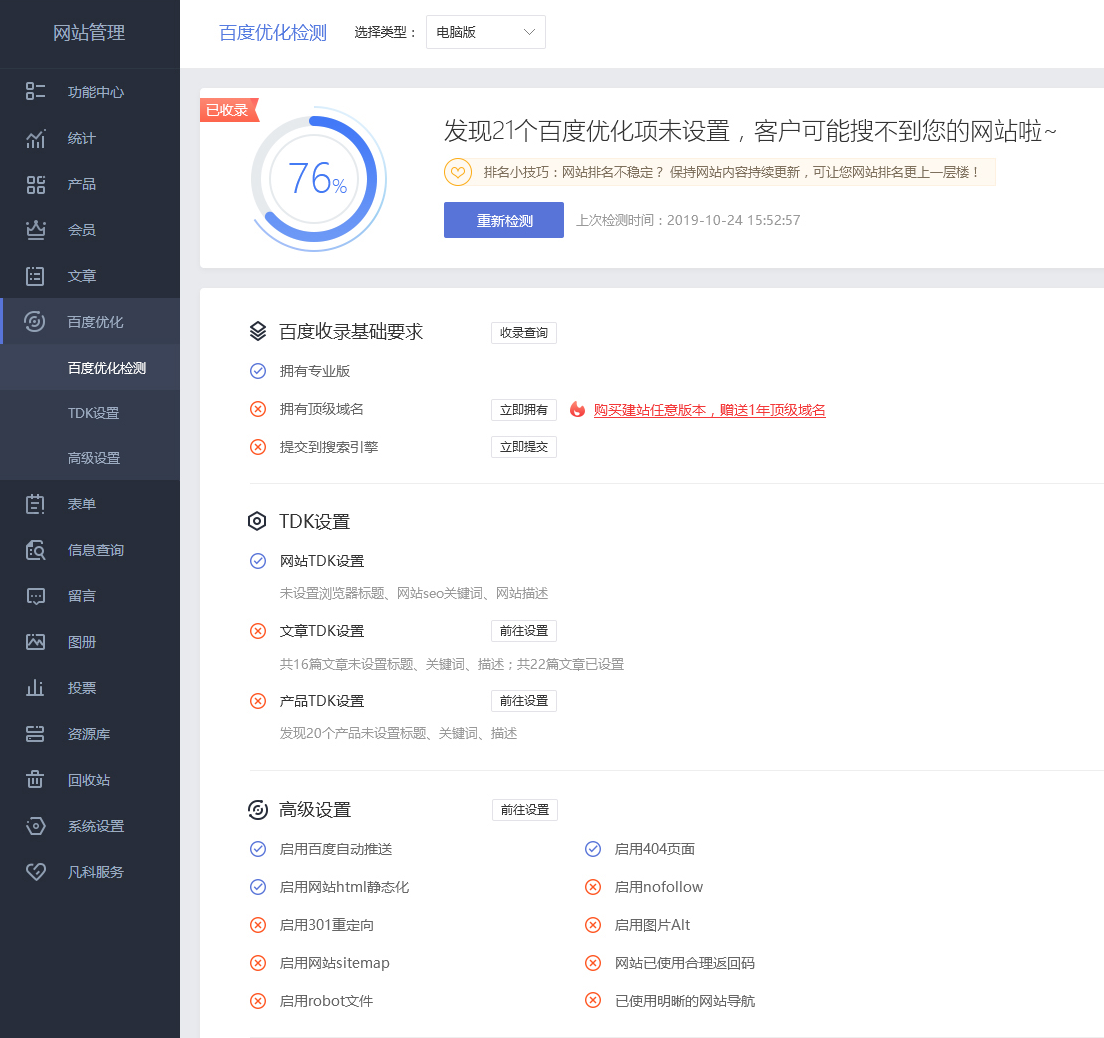
Task: Click the 百度优化 target icon
Action: [34, 322]
